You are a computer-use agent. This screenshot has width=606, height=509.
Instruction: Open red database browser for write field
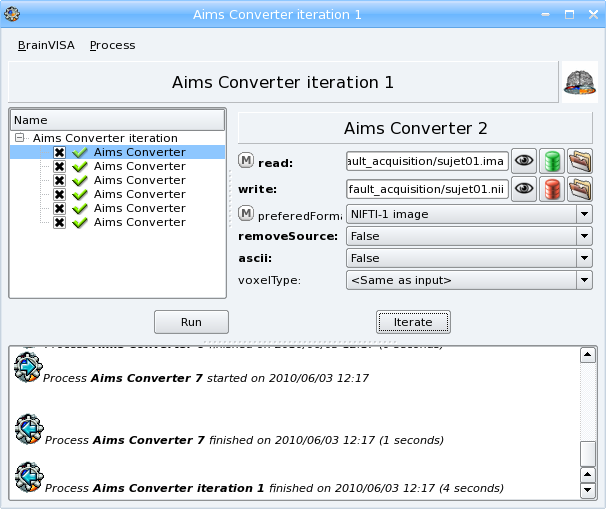[x=552, y=188]
